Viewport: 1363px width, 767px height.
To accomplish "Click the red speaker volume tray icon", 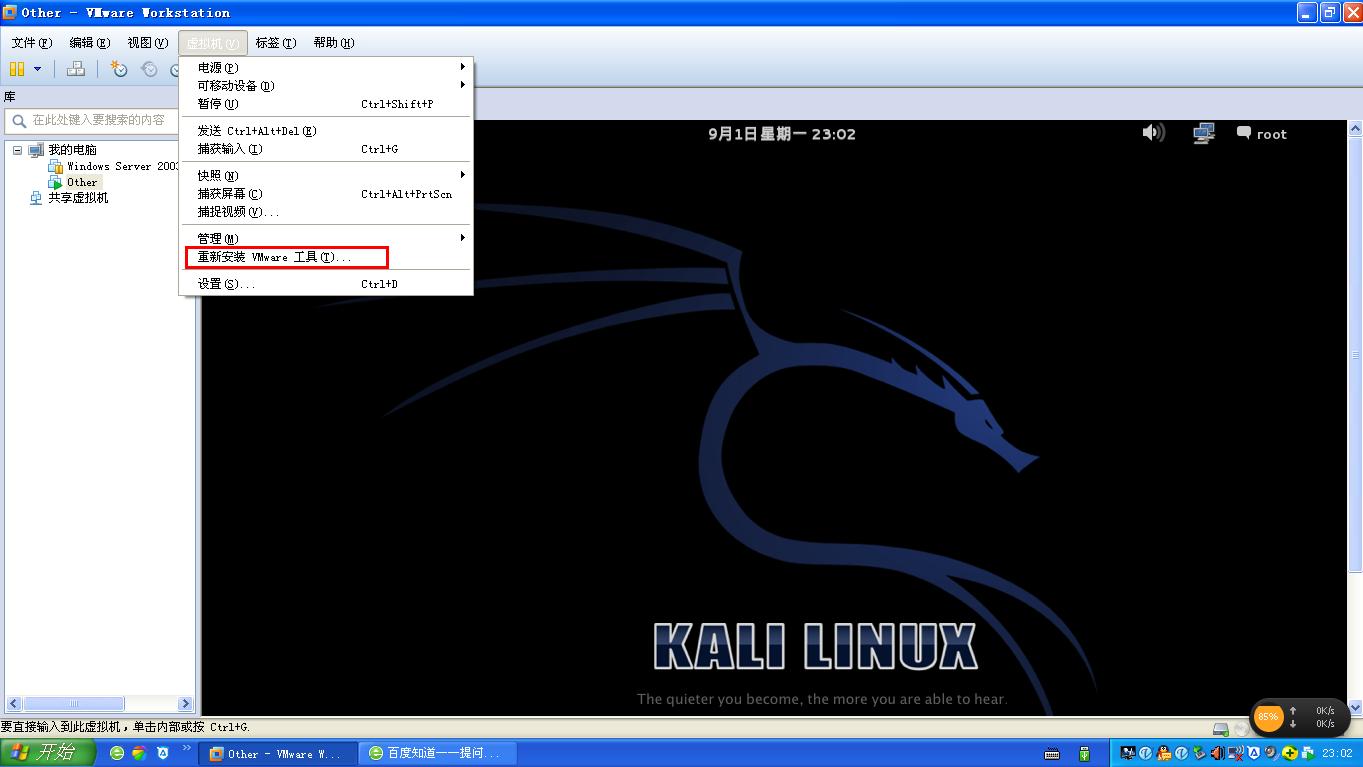I will click(1217, 753).
